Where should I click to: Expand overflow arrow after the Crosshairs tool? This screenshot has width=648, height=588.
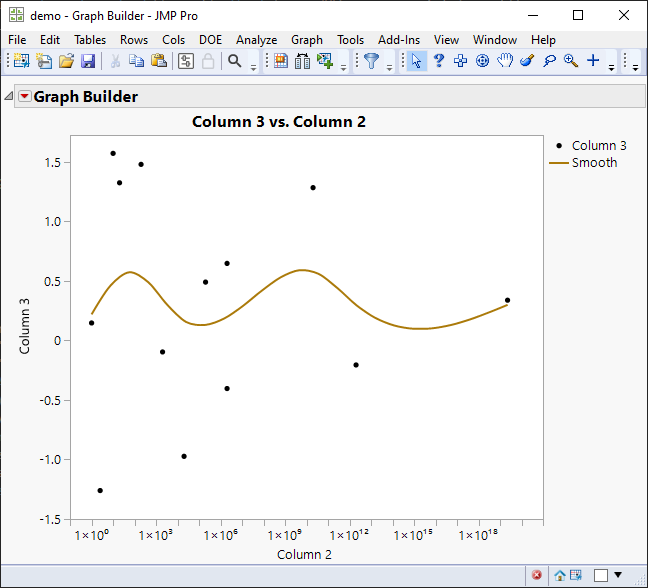[x=611, y=67]
